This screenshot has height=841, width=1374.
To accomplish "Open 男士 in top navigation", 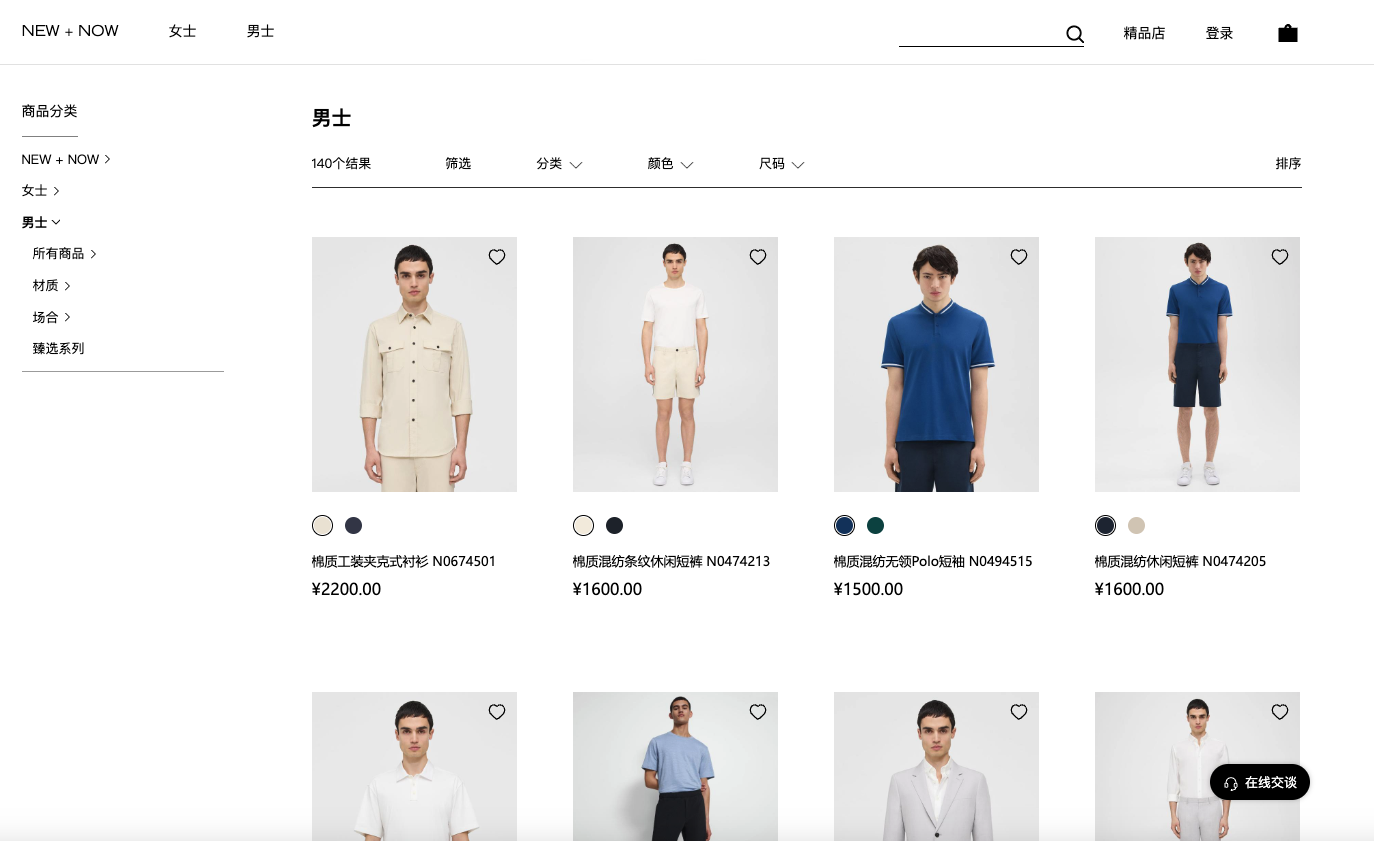I will [260, 32].
